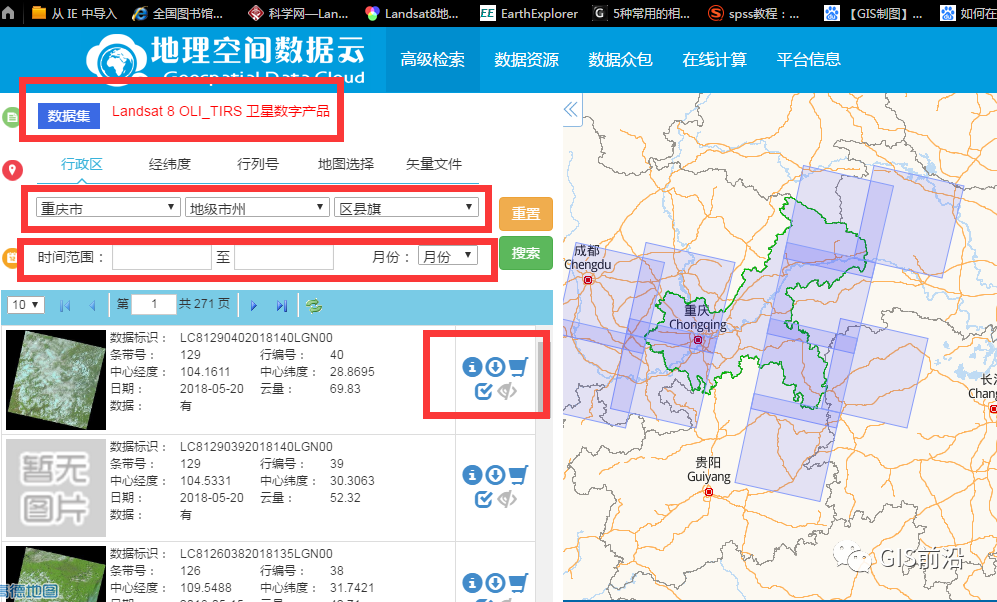The height and width of the screenshot is (602, 997).
Task: Click the Landsat 8 OLI_TIRS dataset link
Action: point(221,111)
